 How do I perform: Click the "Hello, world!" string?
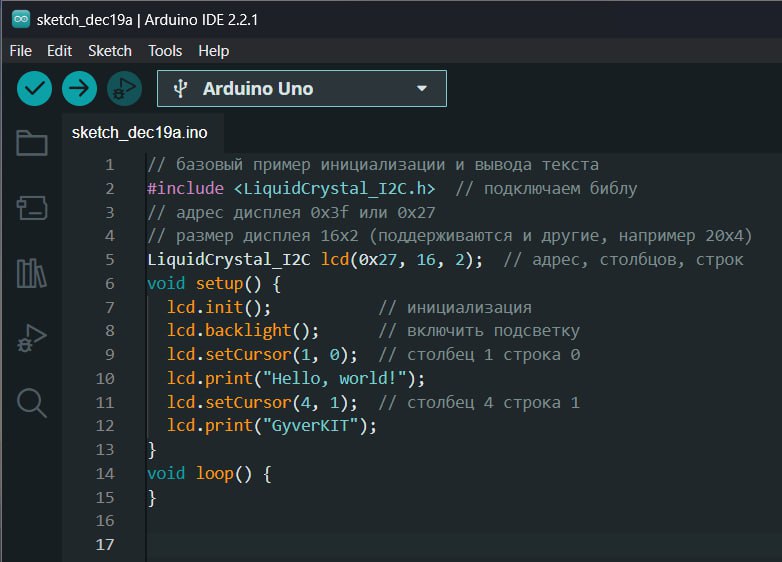point(335,378)
